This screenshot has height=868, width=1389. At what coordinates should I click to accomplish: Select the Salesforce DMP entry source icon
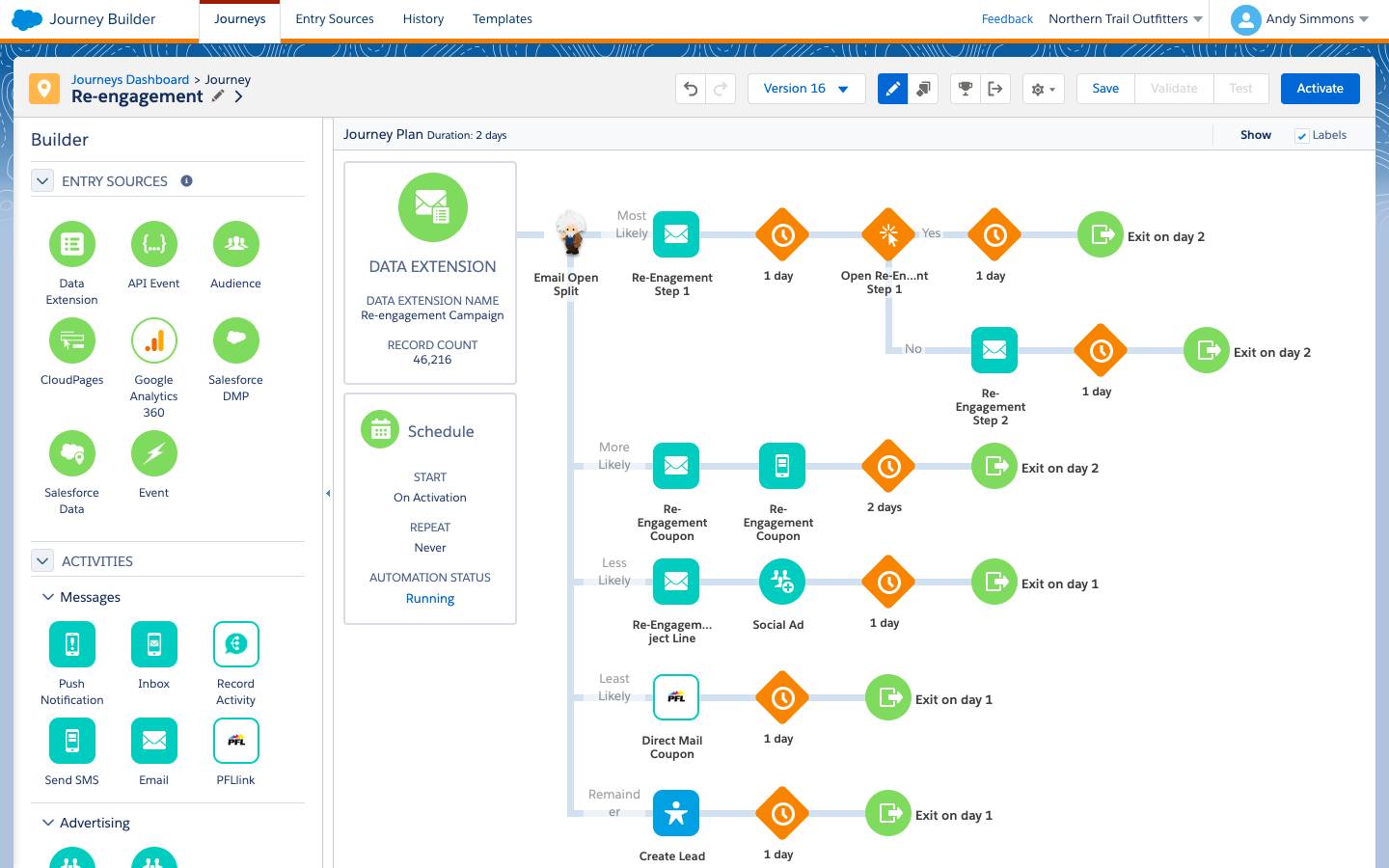(236, 340)
